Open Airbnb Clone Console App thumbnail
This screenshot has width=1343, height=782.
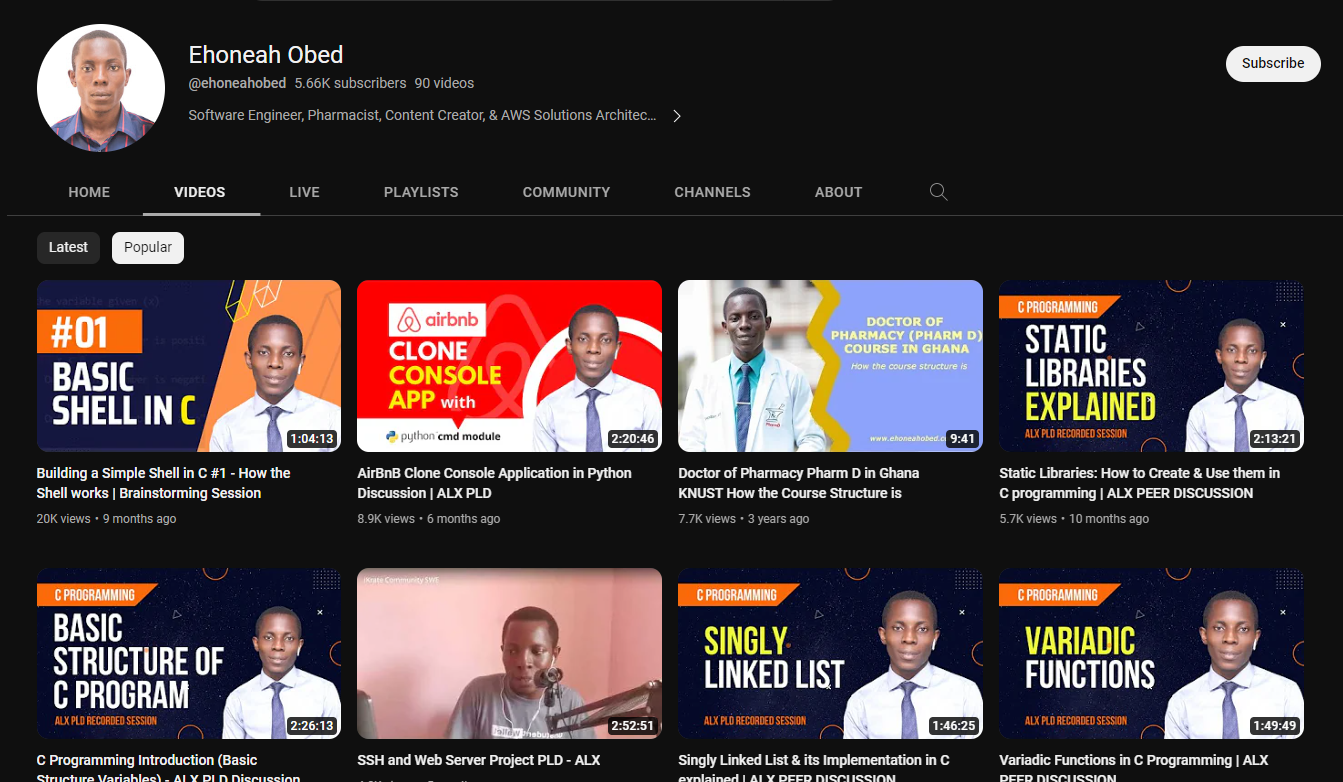pos(509,366)
